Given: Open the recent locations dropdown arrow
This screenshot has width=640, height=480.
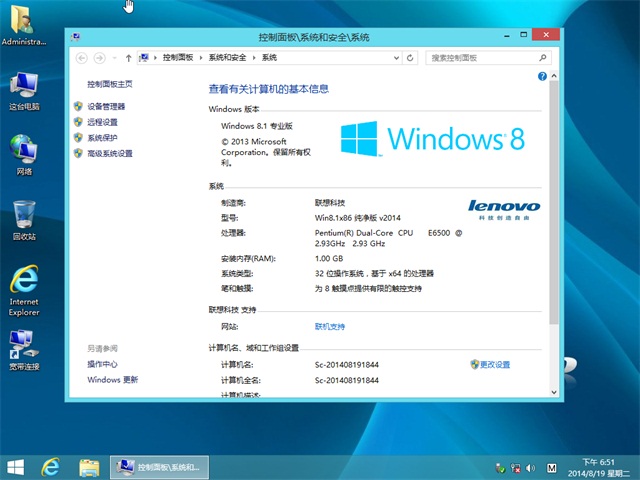Looking at the screenshot, I should click(114, 58).
